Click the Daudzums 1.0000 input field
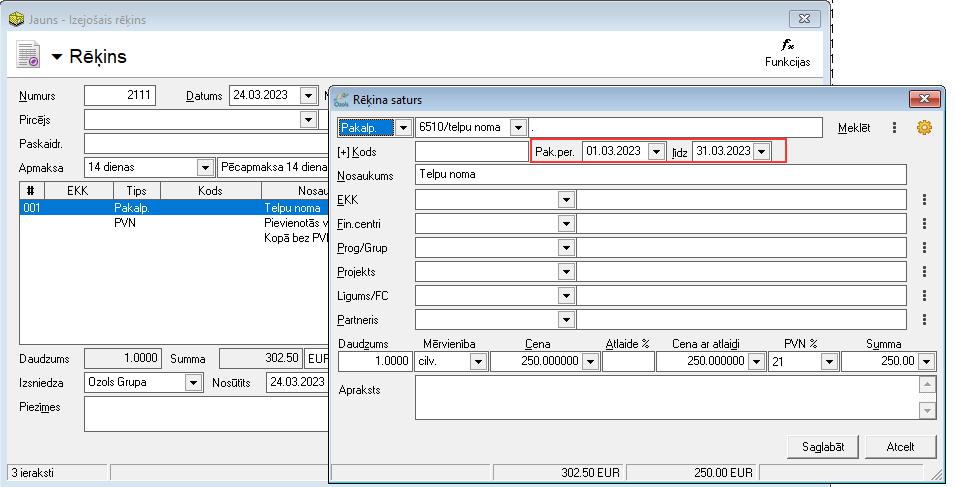The height and width of the screenshot is (487, 955). 375,361
